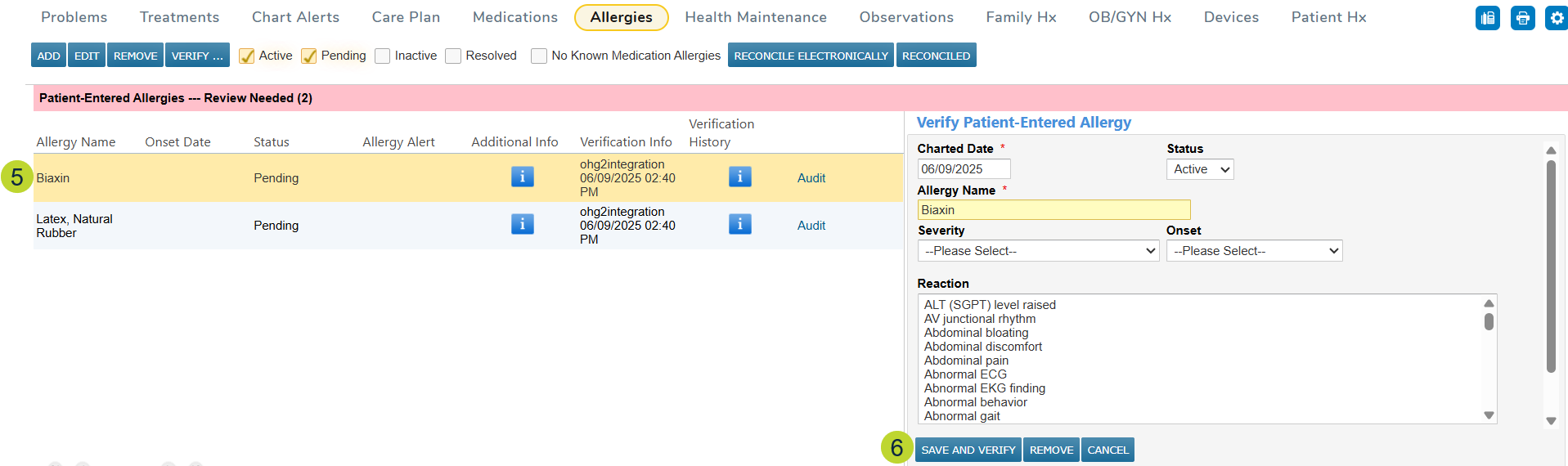
Task: Click the Save and Verify button
Action: point(968,450)
